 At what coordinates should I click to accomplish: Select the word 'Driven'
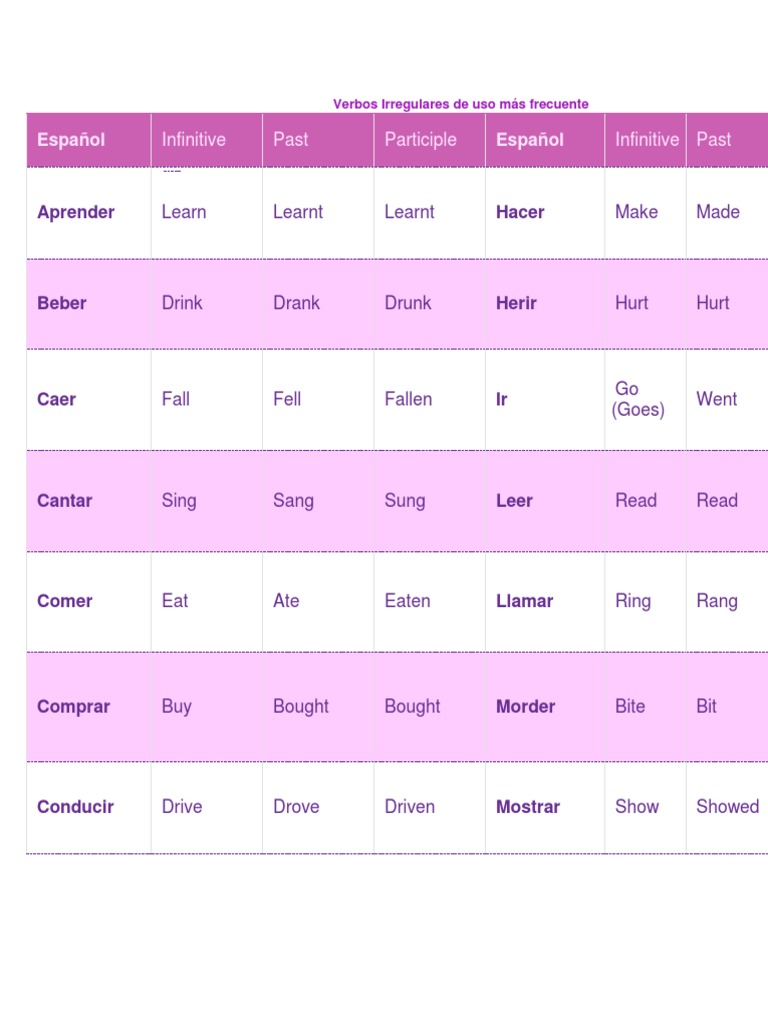pyautogui.click(x=409, y=806)
